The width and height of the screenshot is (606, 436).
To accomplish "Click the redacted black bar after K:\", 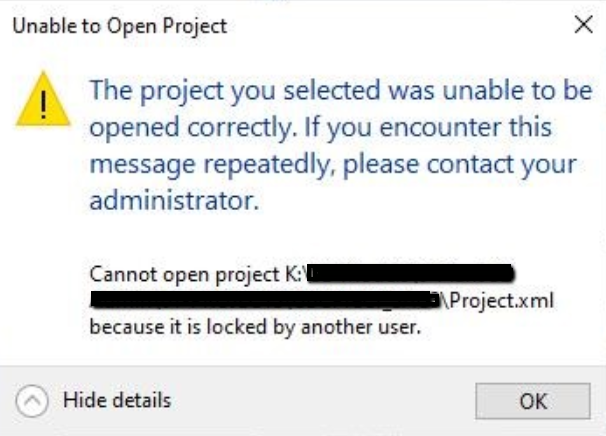I will pyautogui.click(x=408, y=273).
